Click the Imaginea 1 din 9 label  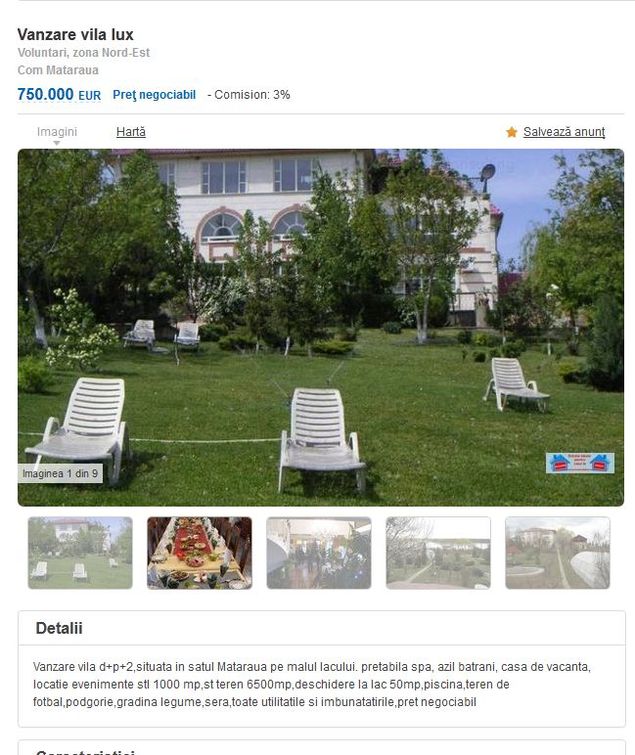60,473
